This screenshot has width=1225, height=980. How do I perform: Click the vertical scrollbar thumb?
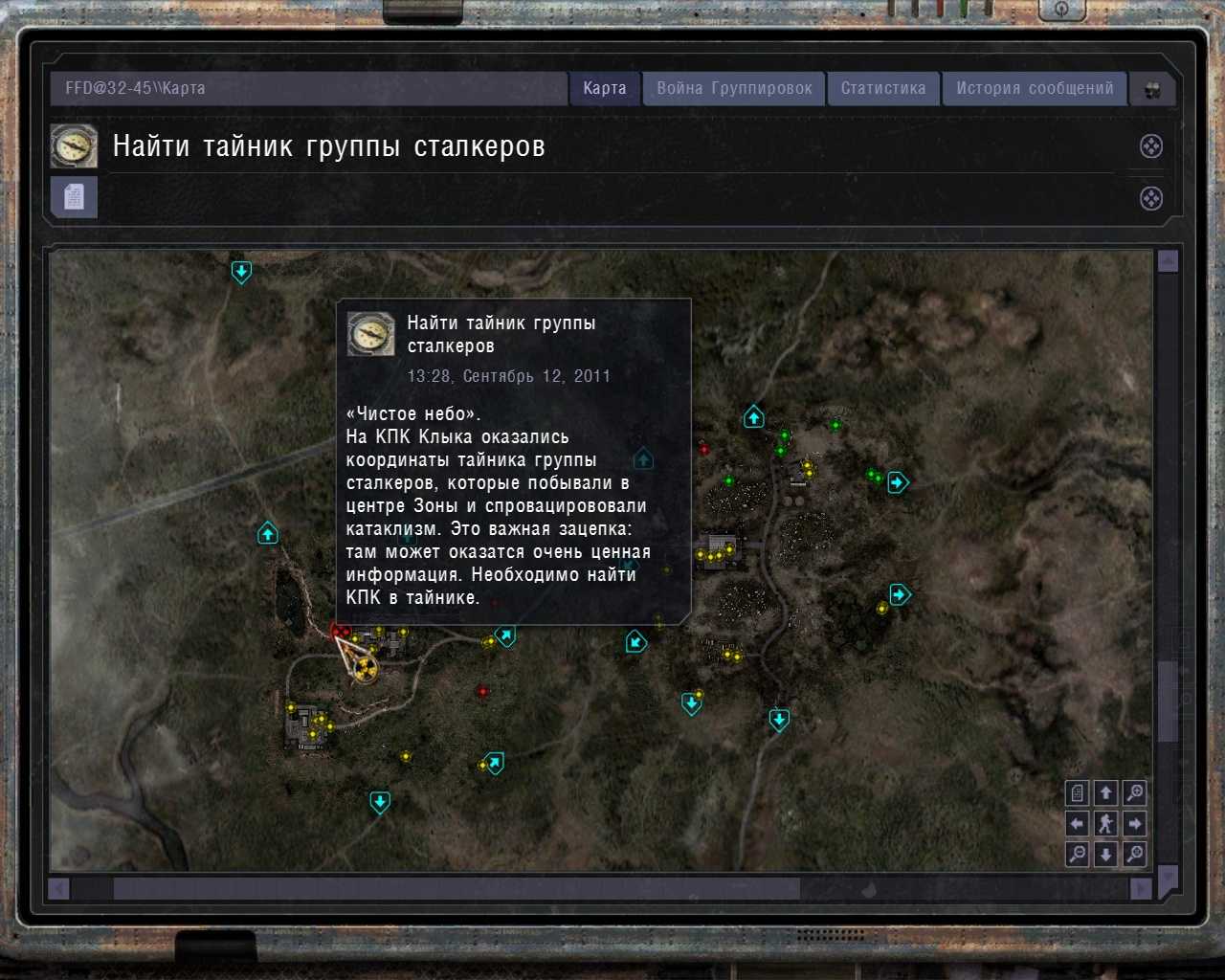click(1168, 702)
